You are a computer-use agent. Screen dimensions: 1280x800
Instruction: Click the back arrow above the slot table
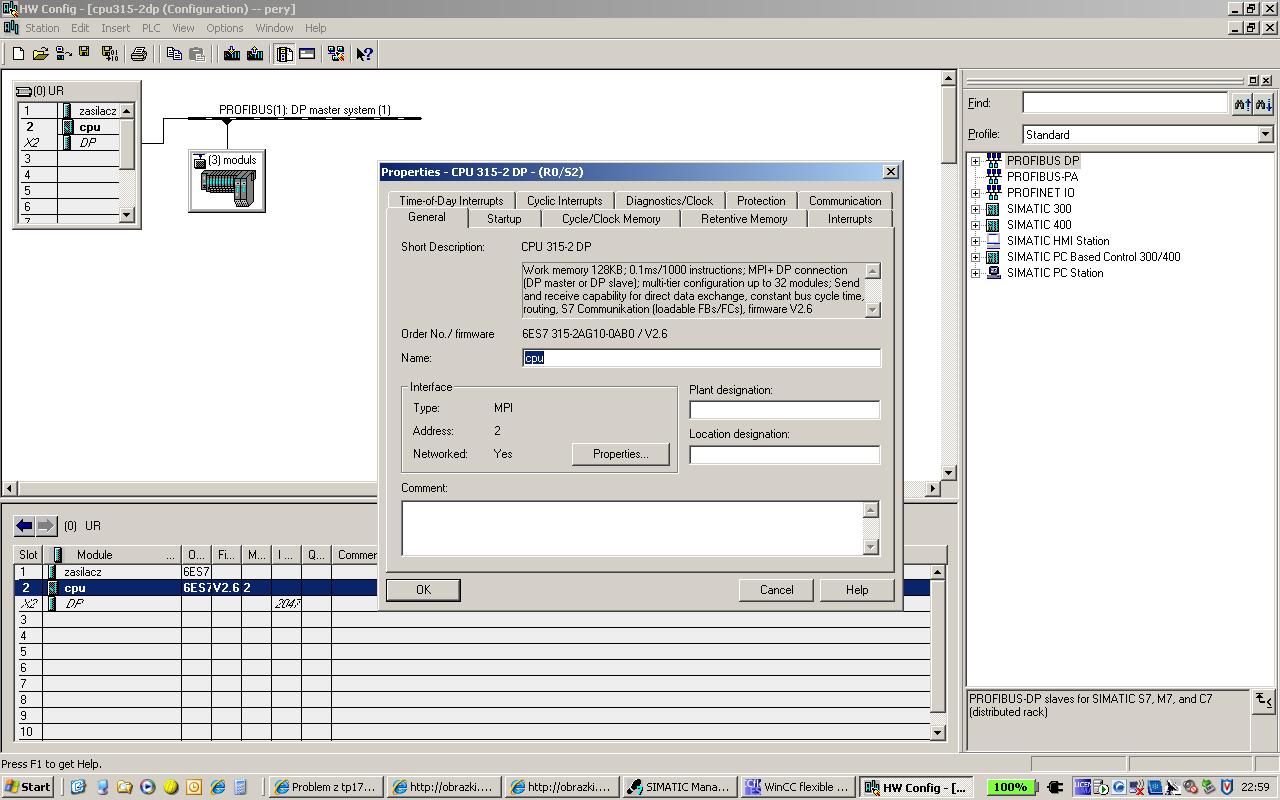[24, 525]
